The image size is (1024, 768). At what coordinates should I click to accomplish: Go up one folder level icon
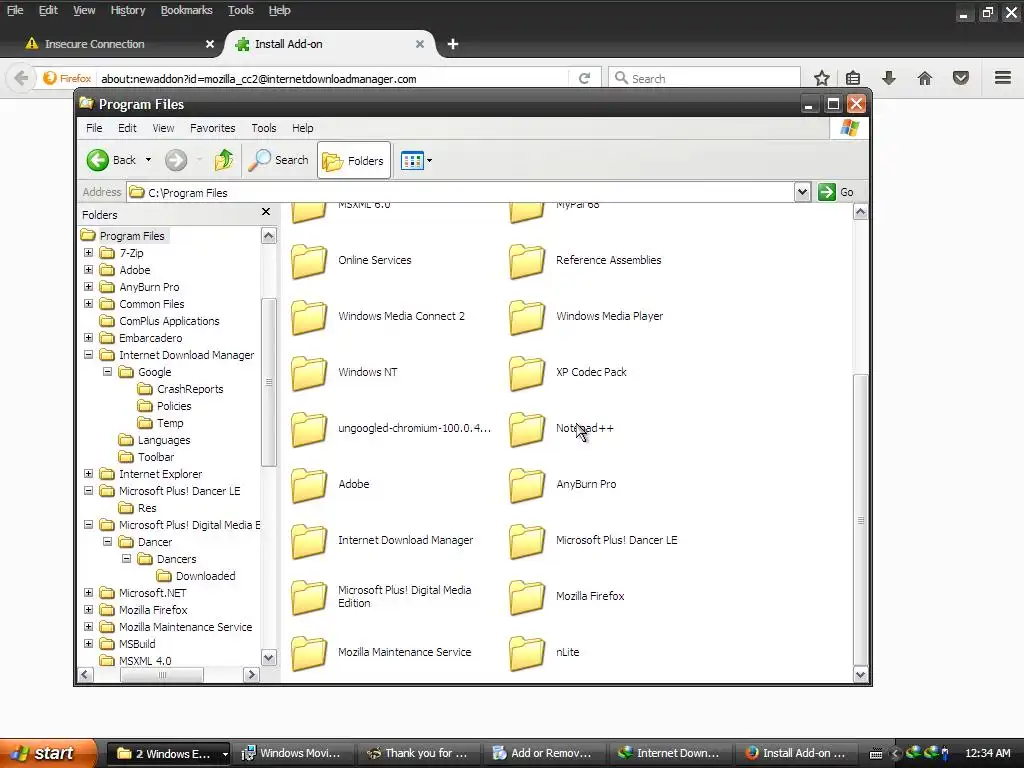point(224,160)
